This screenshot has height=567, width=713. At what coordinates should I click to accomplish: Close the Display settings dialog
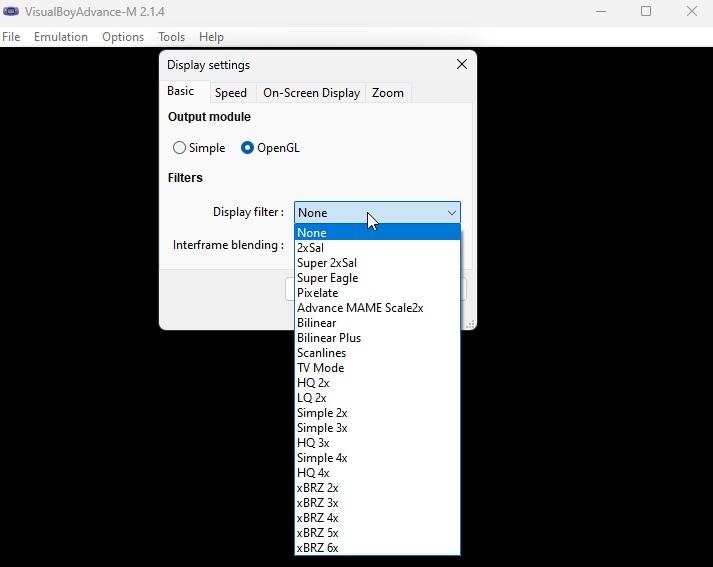(462, 65)
